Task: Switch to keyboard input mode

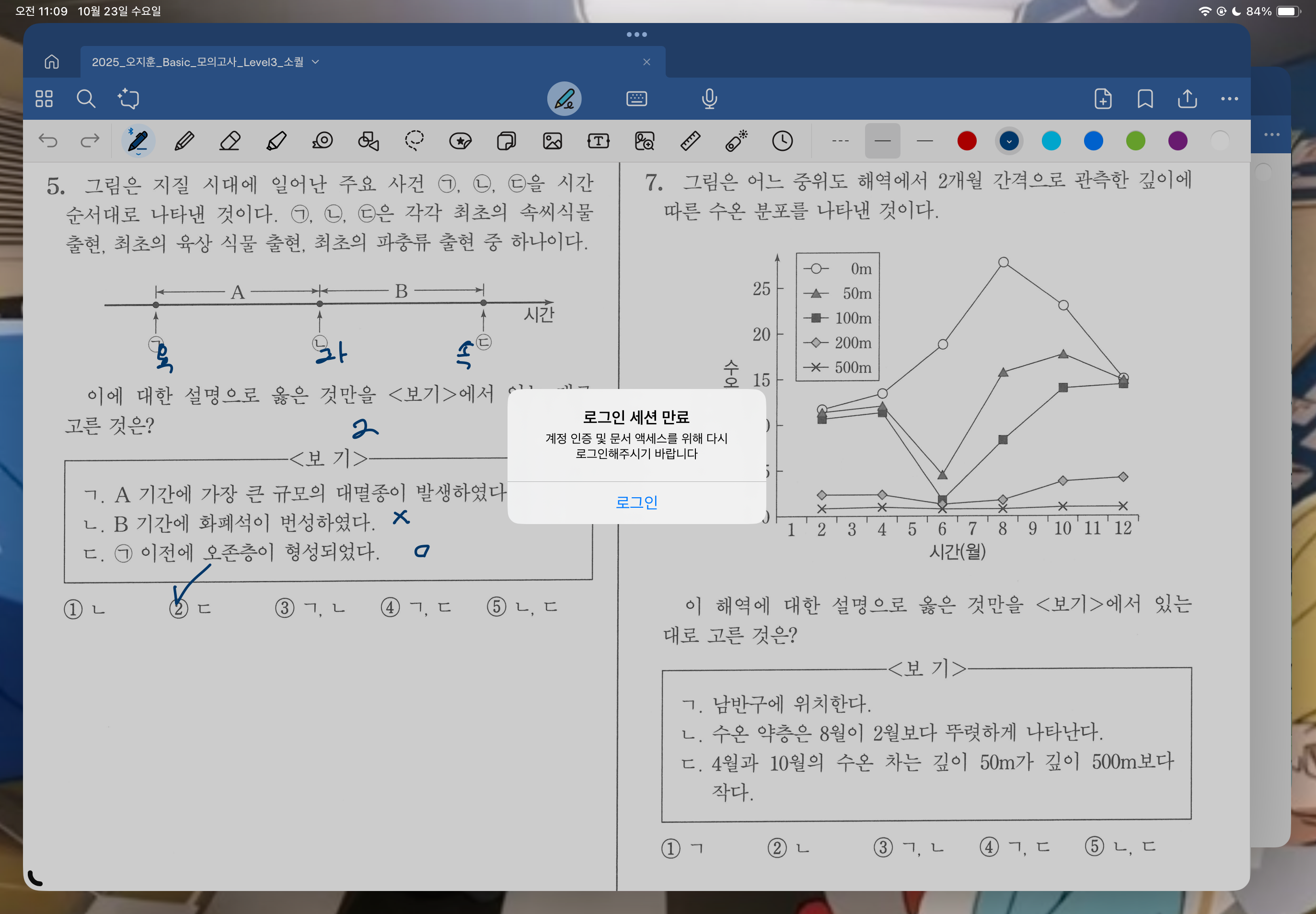Action: (x=636, y=99)
